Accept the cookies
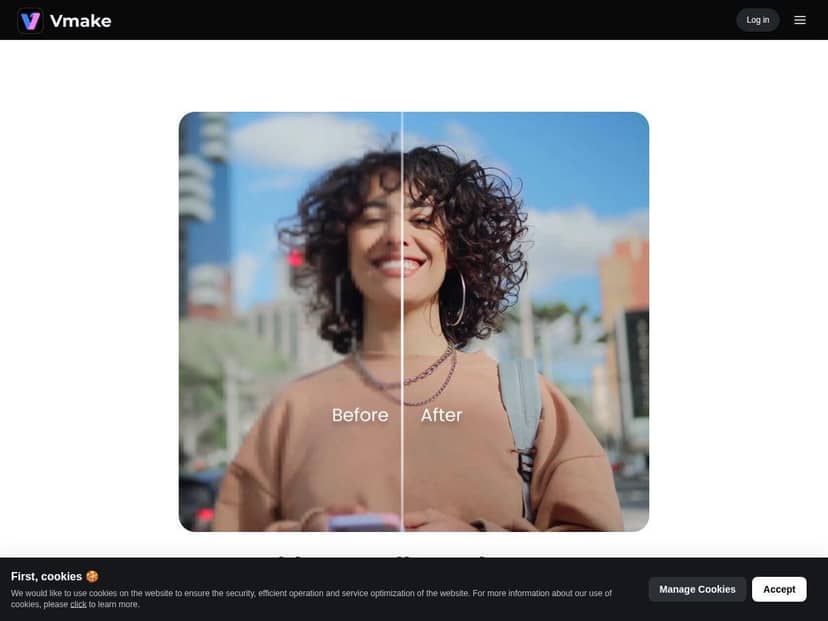This screenshot has width=828, height=621. pos(779,589)
